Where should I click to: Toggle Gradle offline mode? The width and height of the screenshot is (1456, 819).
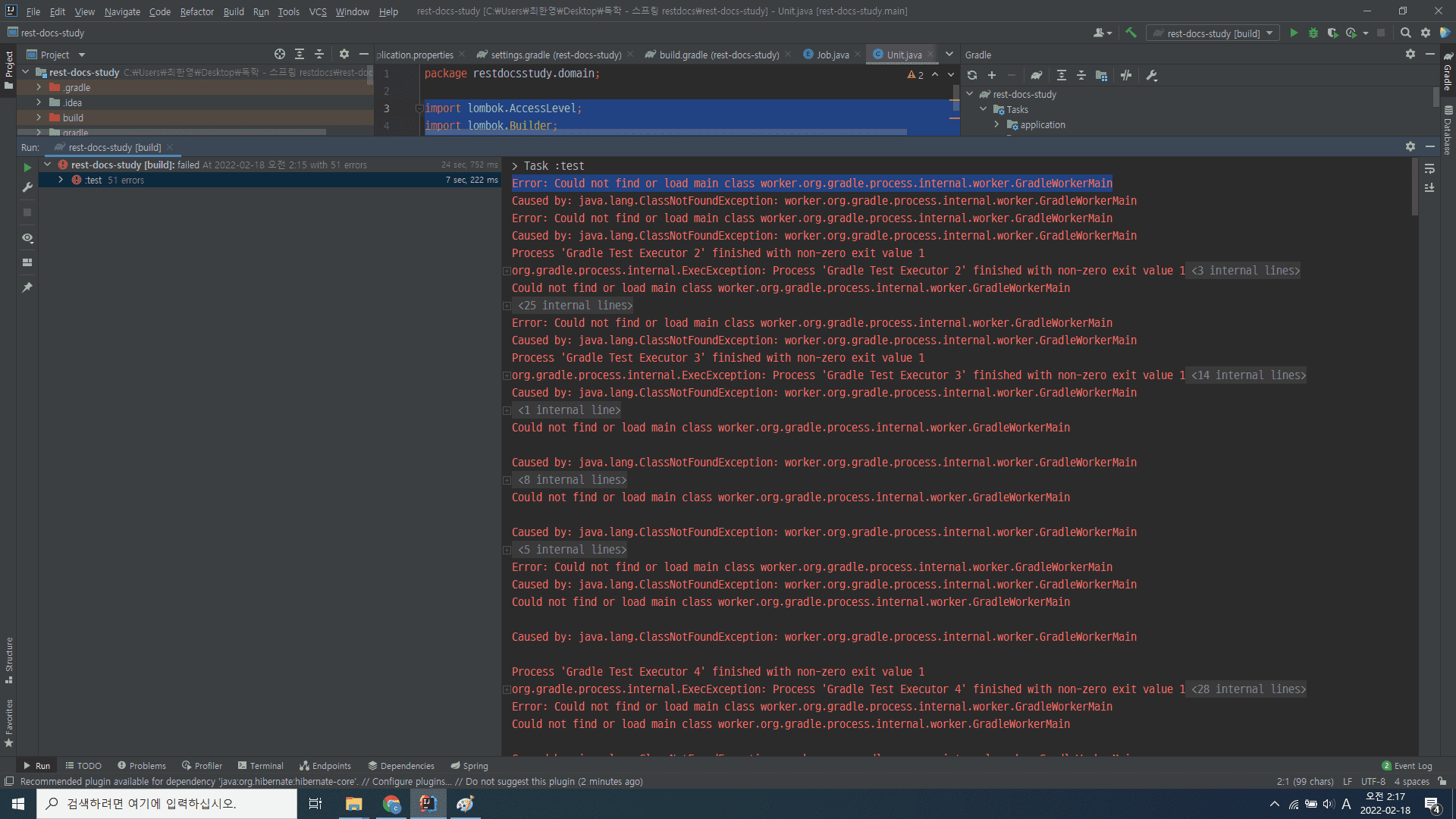coord(1126,75)
